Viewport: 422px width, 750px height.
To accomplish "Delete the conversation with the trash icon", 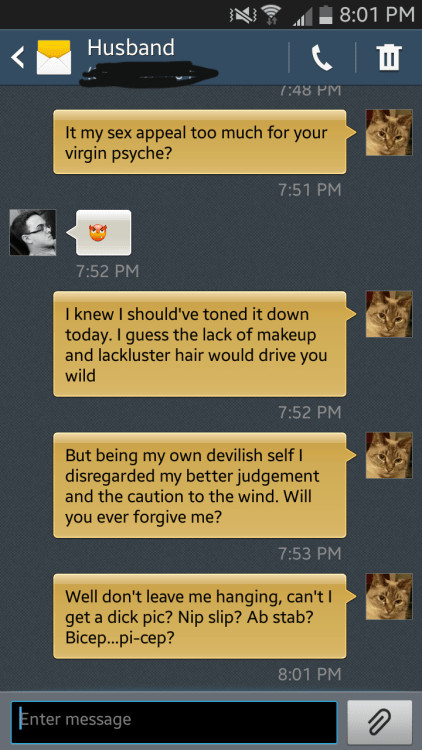I will click(x=389, y=57).
